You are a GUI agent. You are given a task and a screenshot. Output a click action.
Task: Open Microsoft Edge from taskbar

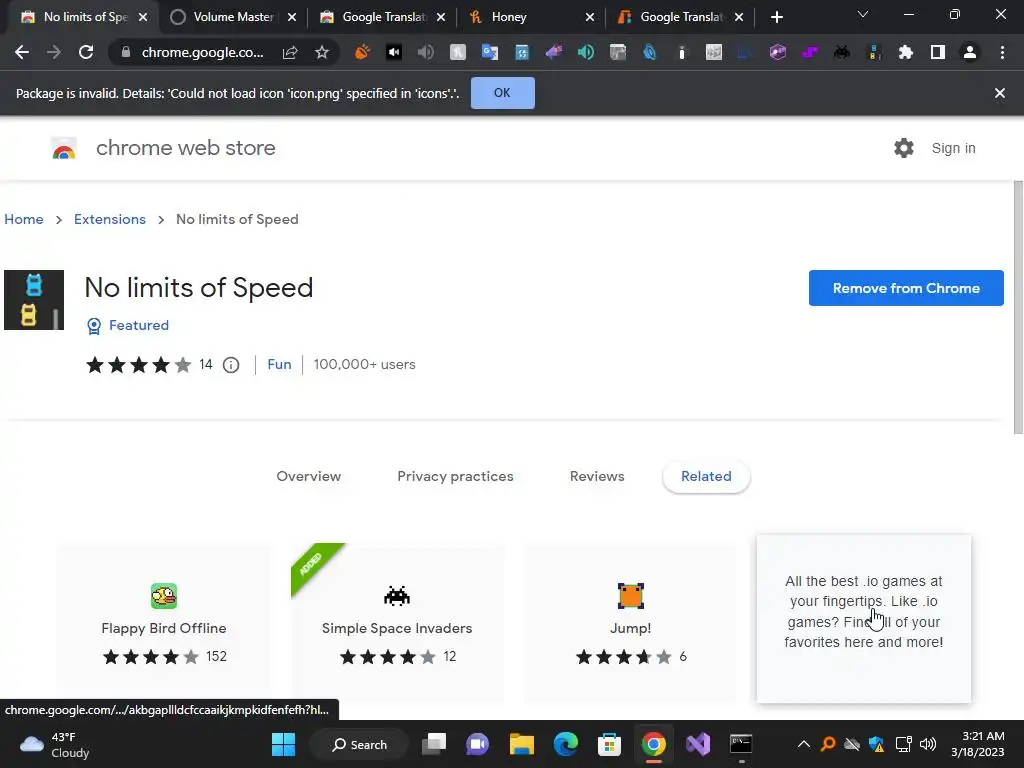(566, 744)
